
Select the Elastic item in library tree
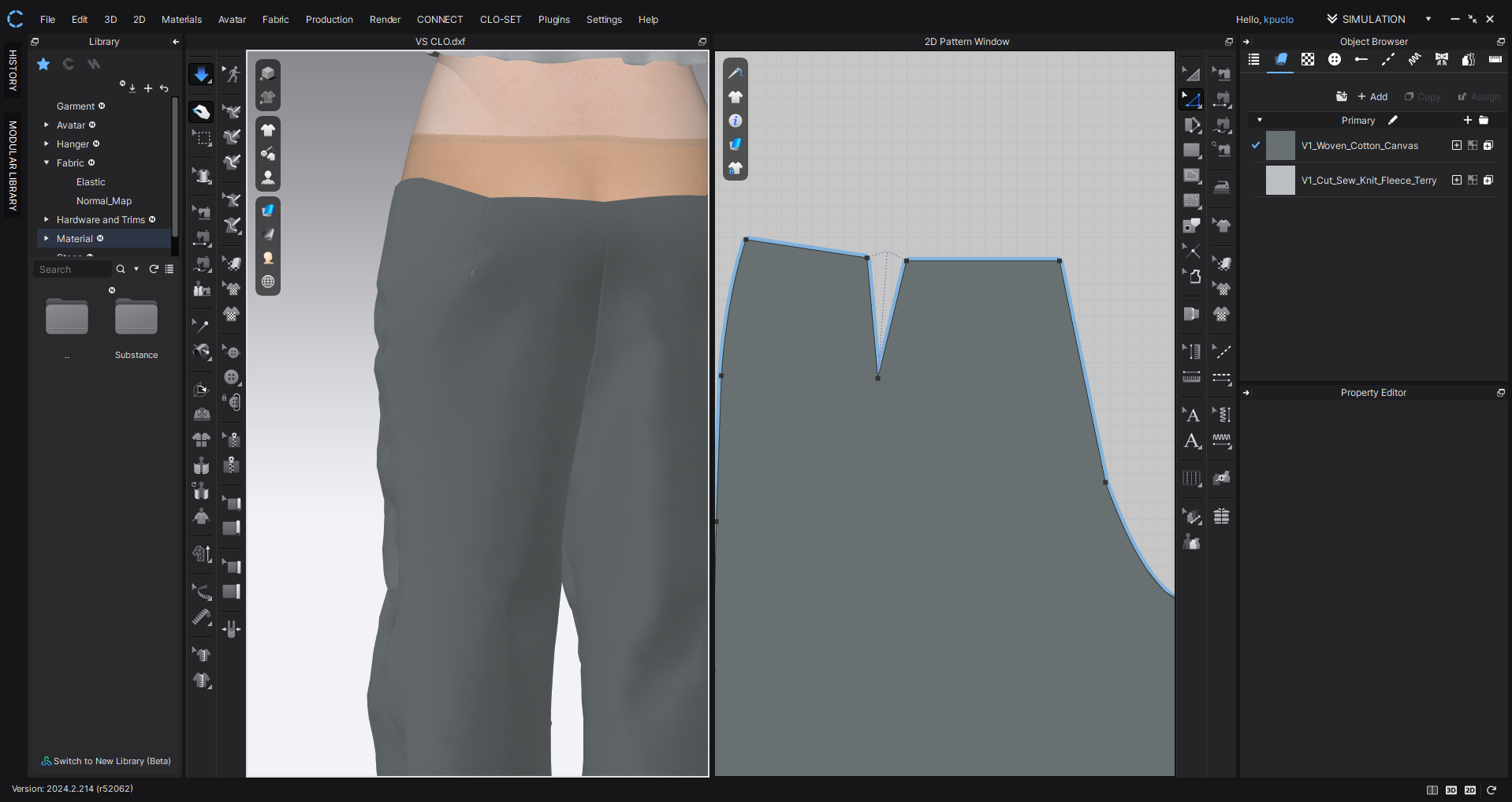[x=91, y=182]
